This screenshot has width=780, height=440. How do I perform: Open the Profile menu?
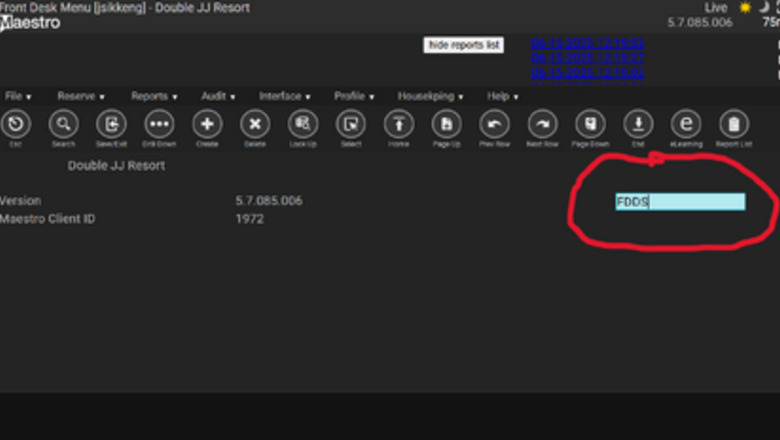pos(354,96)
